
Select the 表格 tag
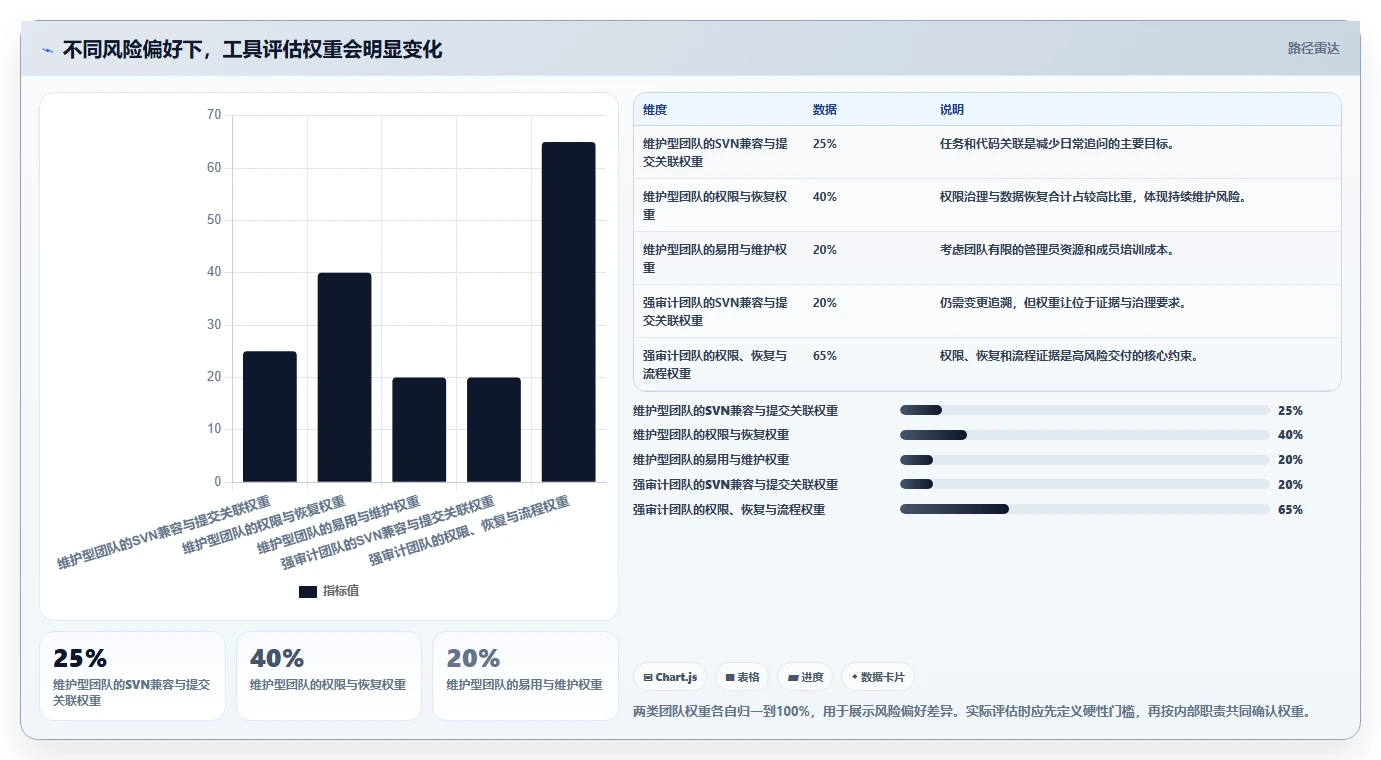pyautogui.click(x=742, y=677)
